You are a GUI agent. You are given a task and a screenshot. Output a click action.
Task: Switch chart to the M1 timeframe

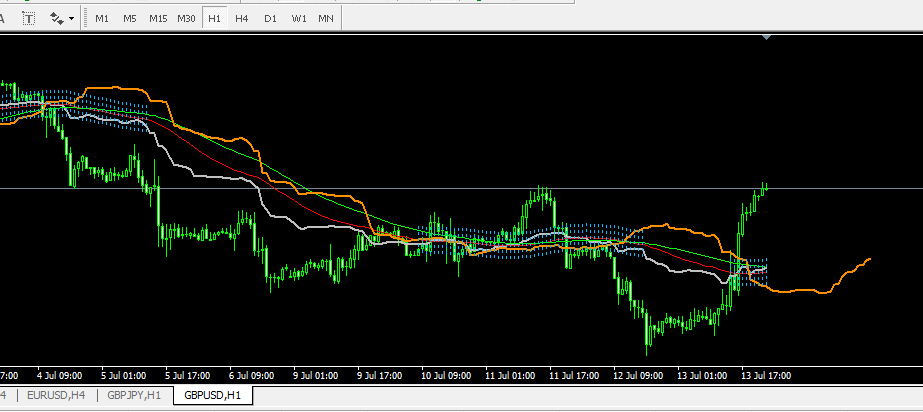[x=102, y=18]
